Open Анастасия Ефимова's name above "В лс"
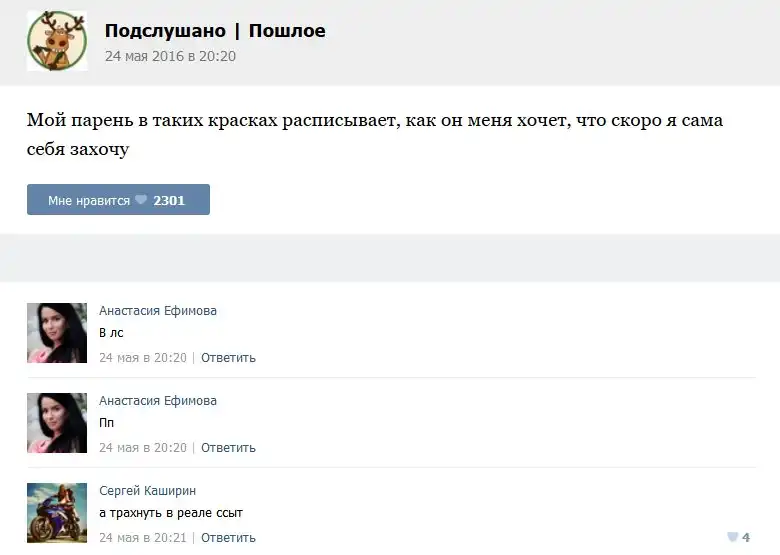The height and width of the screenshot is (555, 780). point(158,311)
